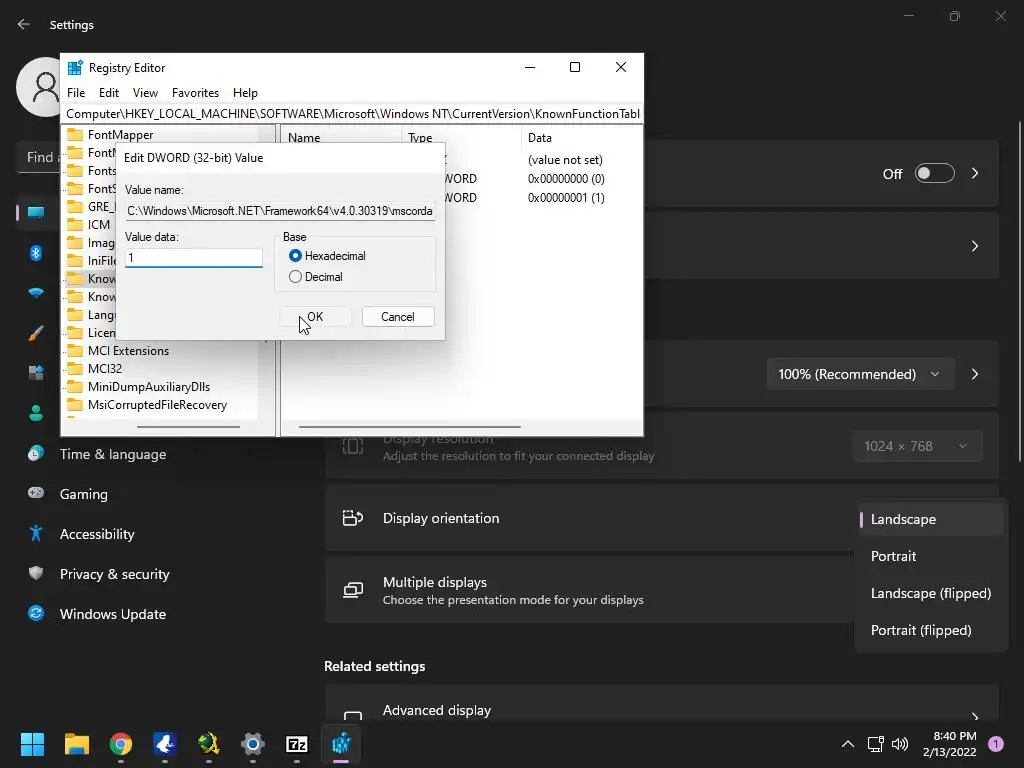Open Time & language settings
1024x768 pixels.
(113, 454)
